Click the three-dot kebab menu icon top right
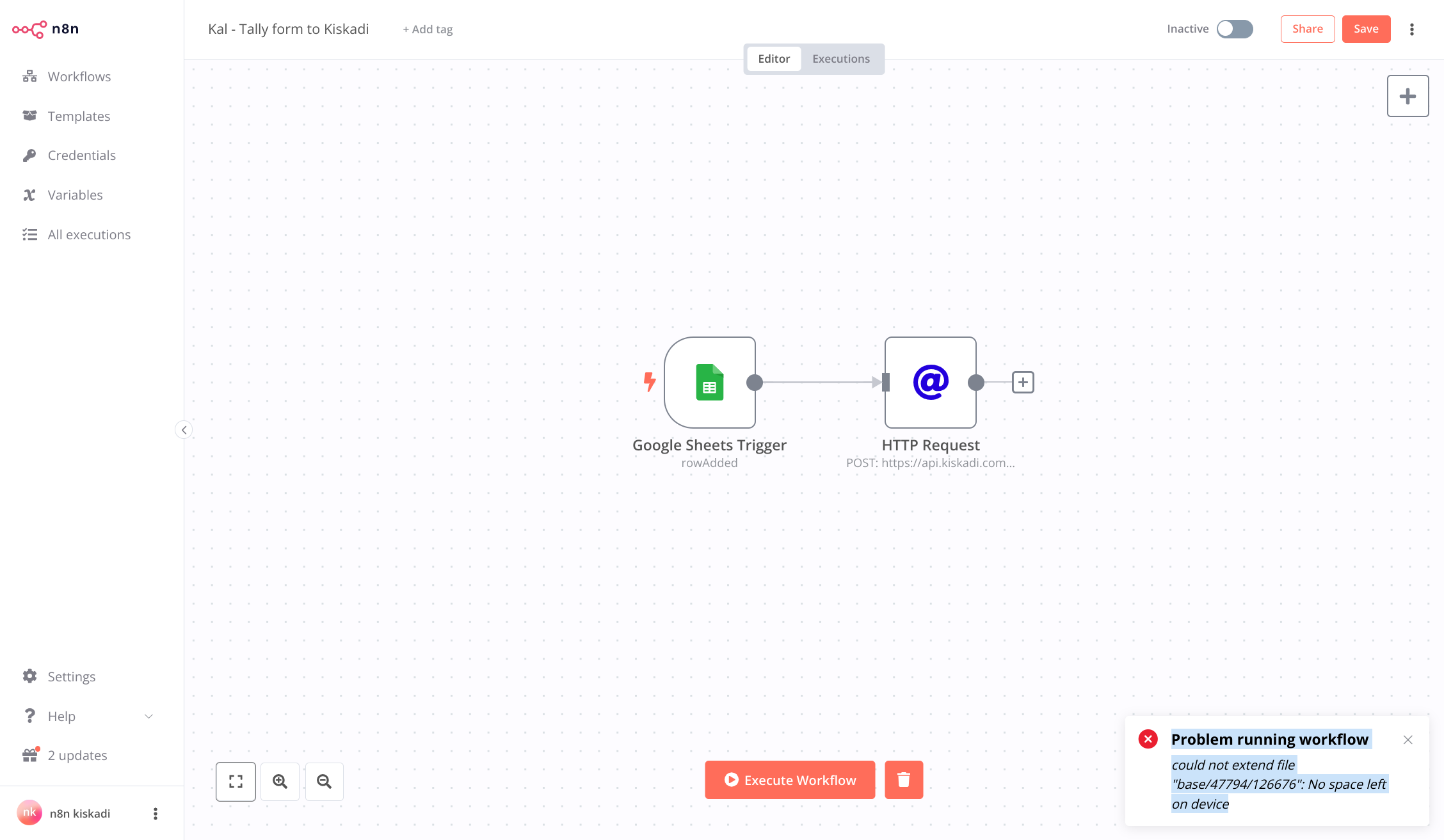The height and width of the screenshot is (840, 1444). click(x=1412, y=29)
